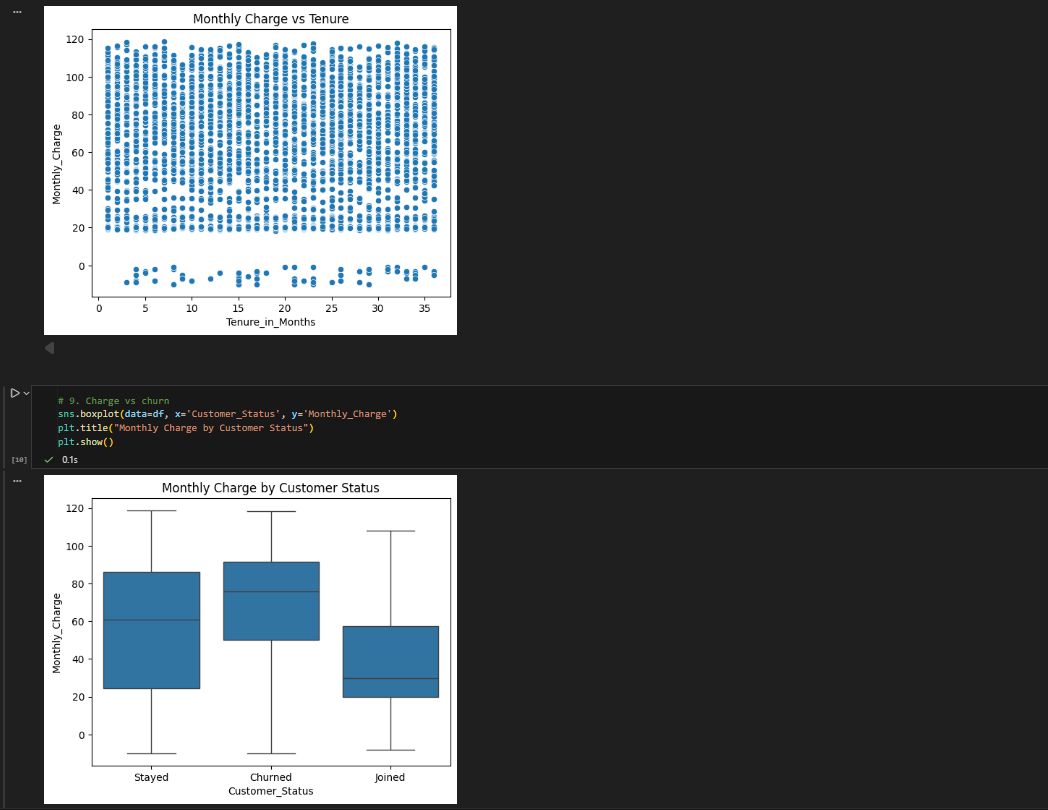This screenshot has height=810, width=1048.
Task: Click the Monthly_Charge y-axis label on the scatter plot
Action: pyautogui.click(x=57, y=160)
